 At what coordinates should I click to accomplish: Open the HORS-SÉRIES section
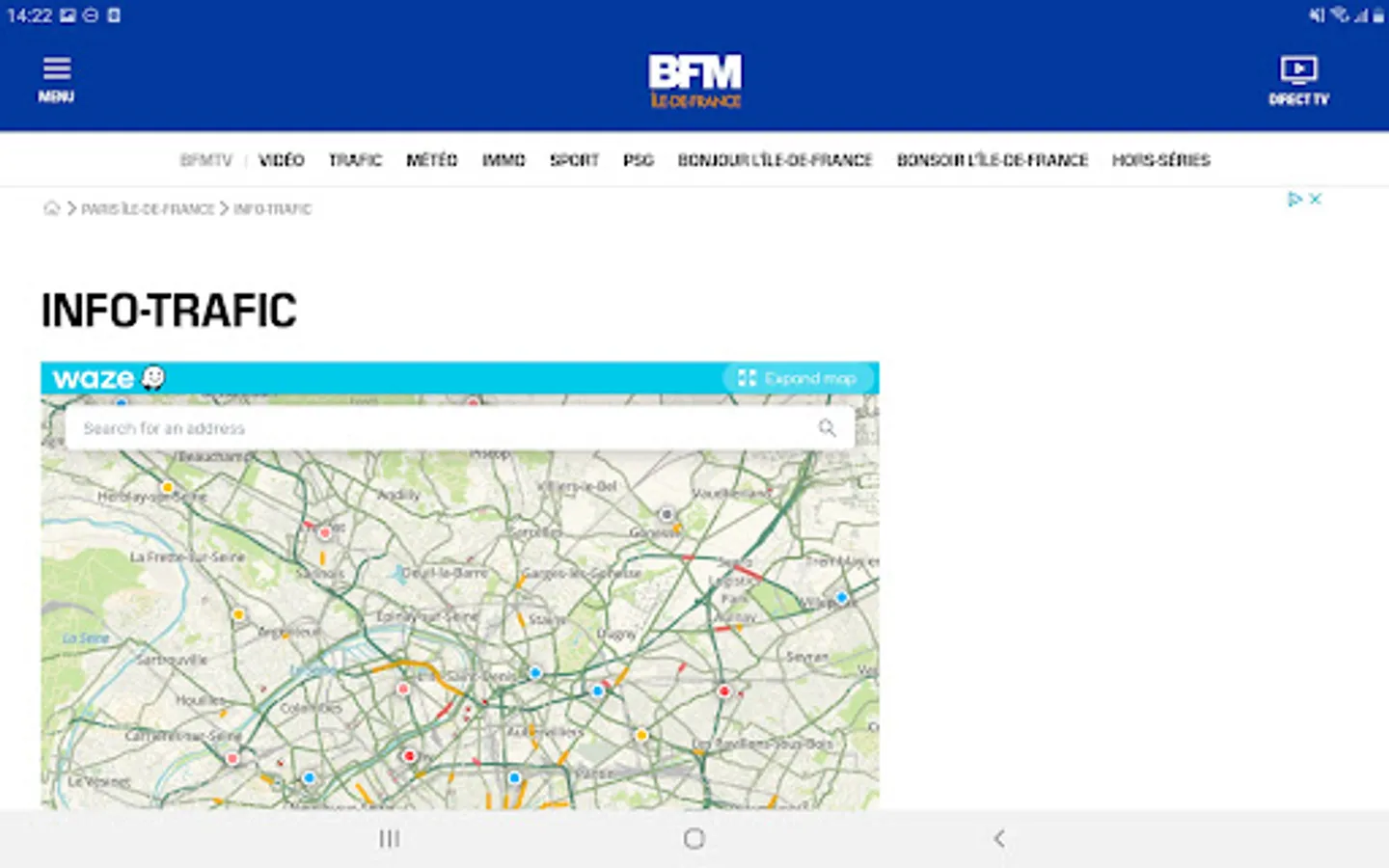coord(1160,160)
